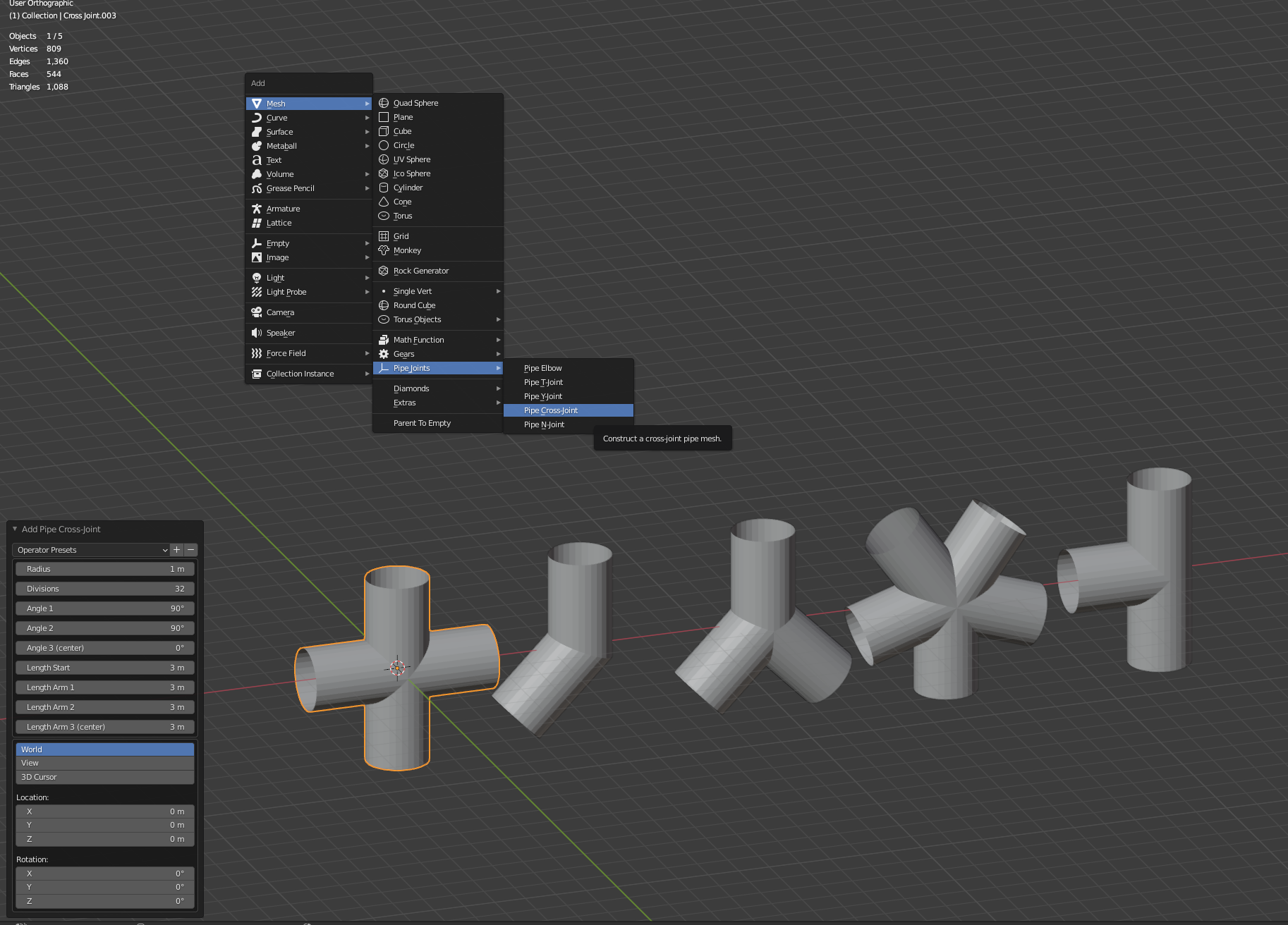Click the Volume cloud icon

(x=257, y=174)
